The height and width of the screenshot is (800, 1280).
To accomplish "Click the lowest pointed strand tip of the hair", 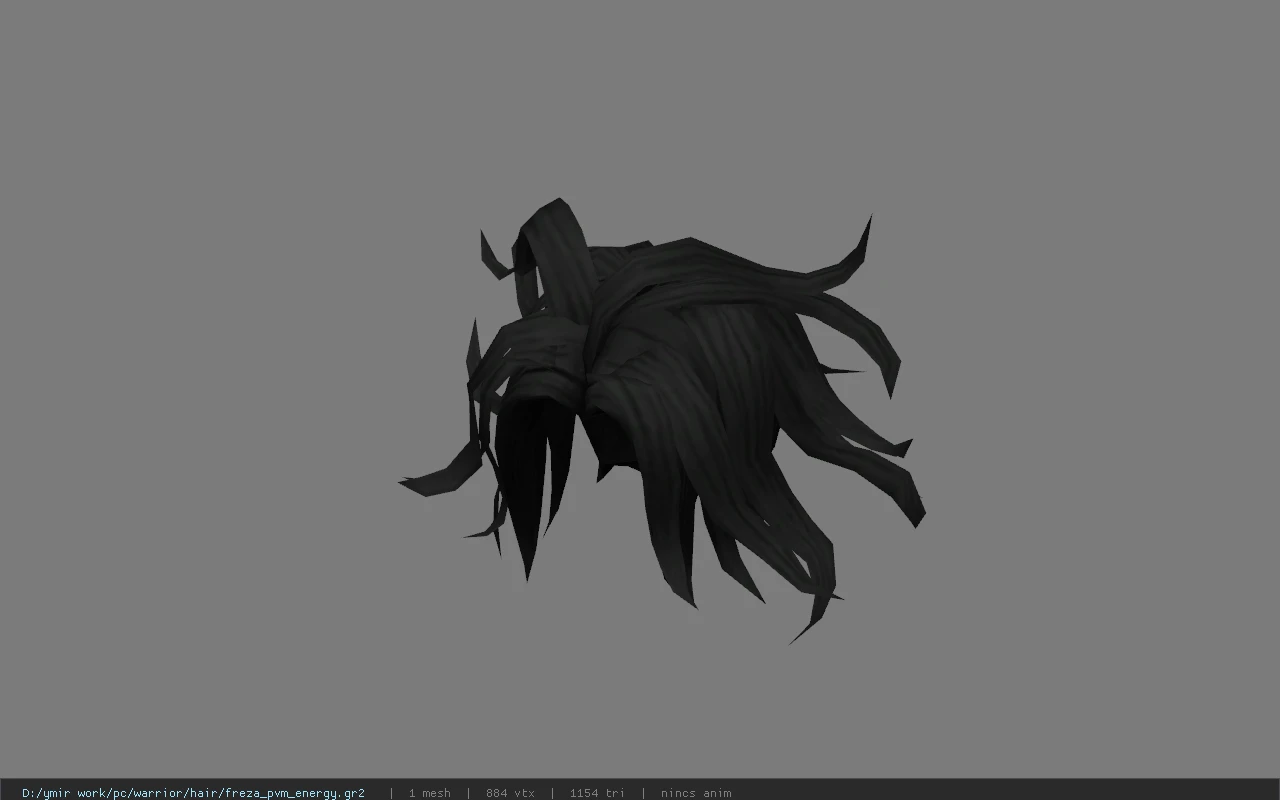I will click(x=808, y=627).
